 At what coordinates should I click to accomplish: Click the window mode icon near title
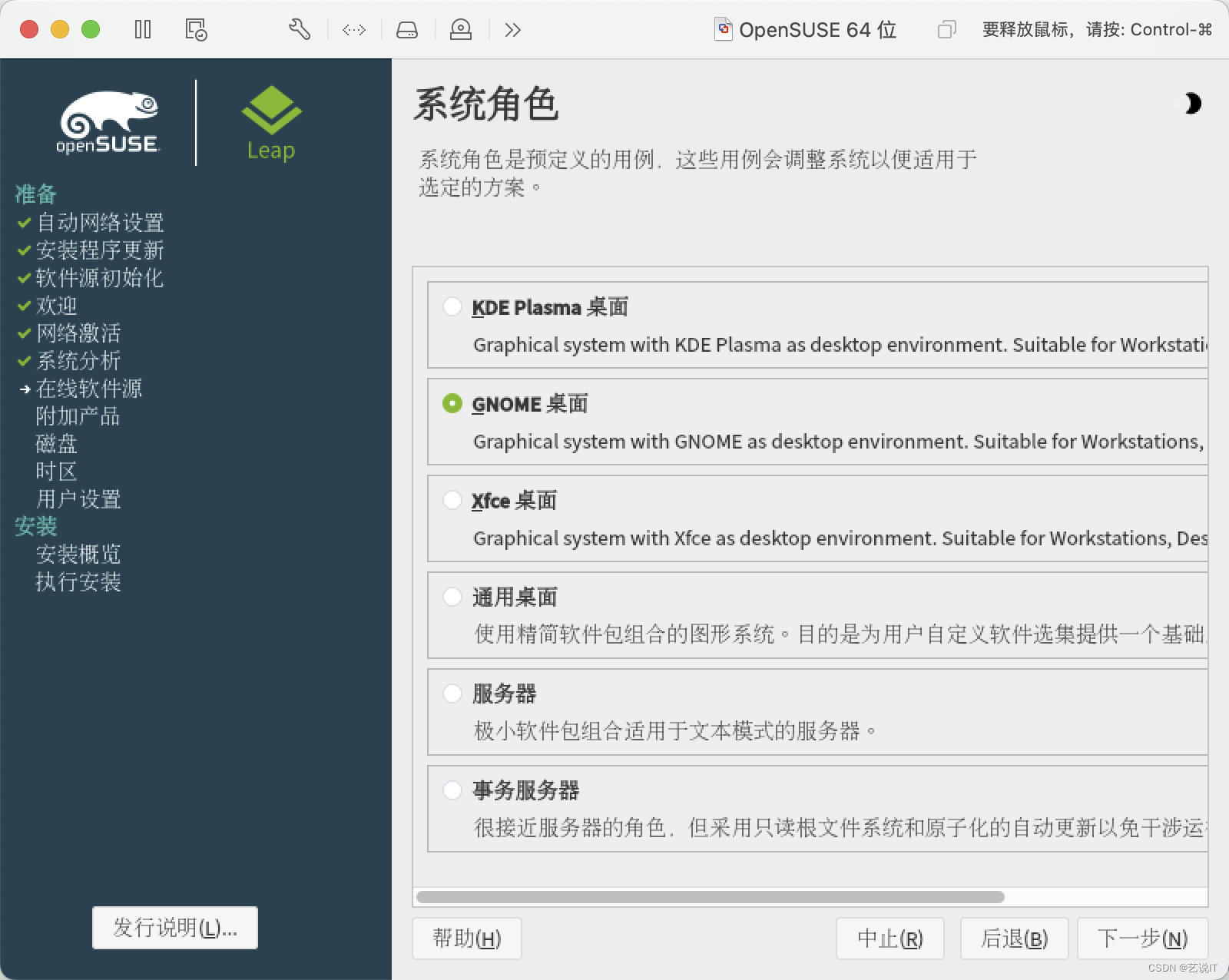(x=946, y=30)
